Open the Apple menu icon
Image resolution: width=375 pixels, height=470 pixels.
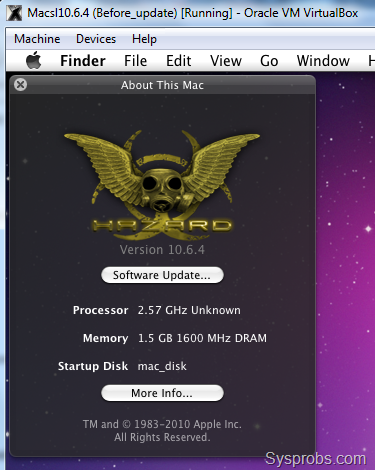point(34,61)
